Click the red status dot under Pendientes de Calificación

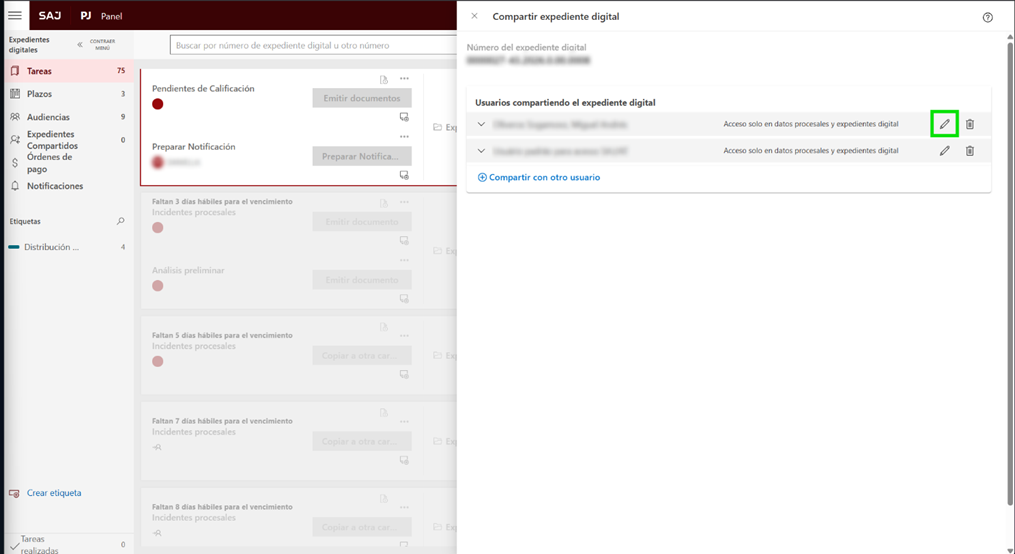[x=158, y=104]
